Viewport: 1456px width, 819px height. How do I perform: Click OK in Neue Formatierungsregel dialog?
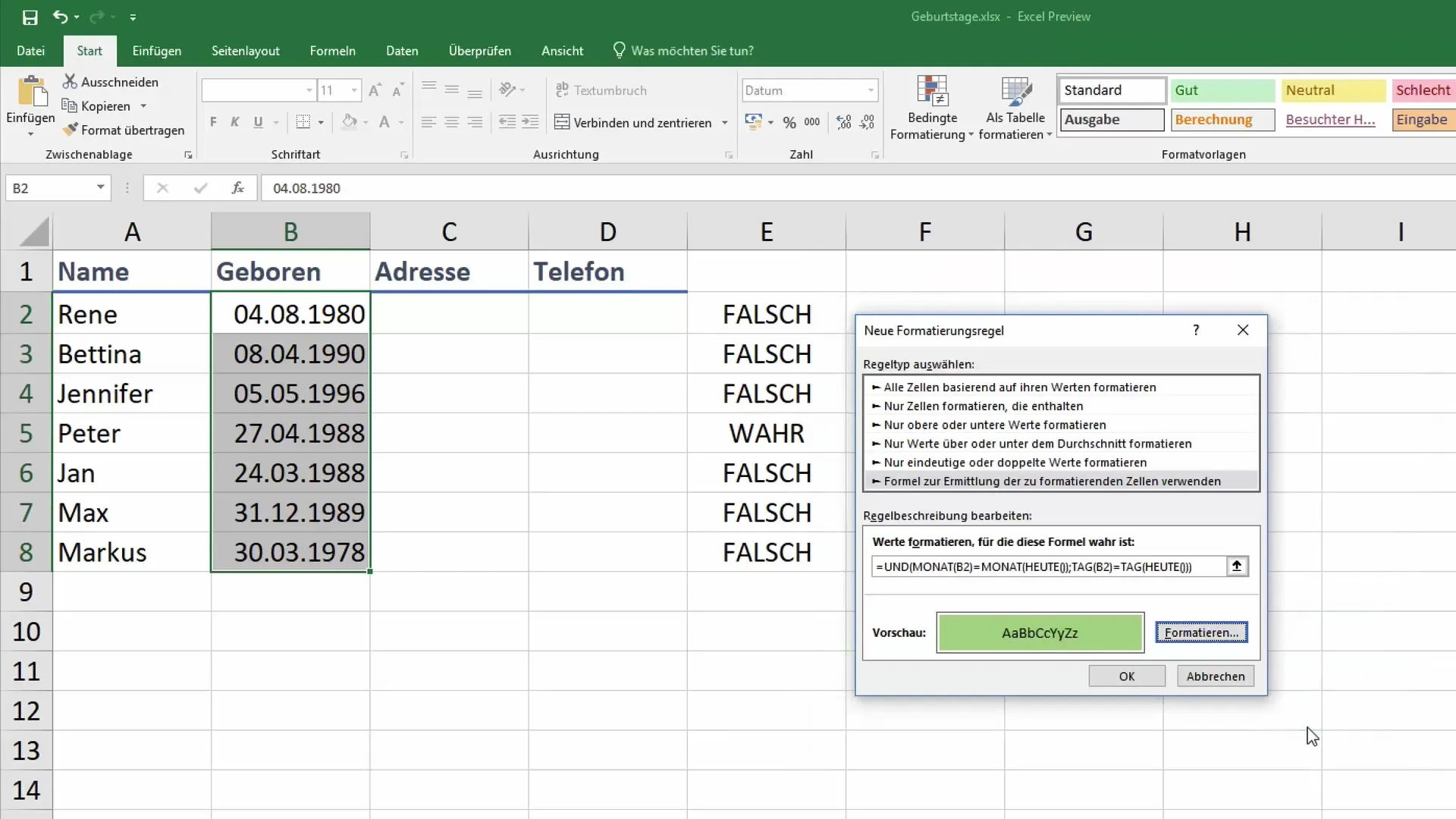(x=1127, y=676)
